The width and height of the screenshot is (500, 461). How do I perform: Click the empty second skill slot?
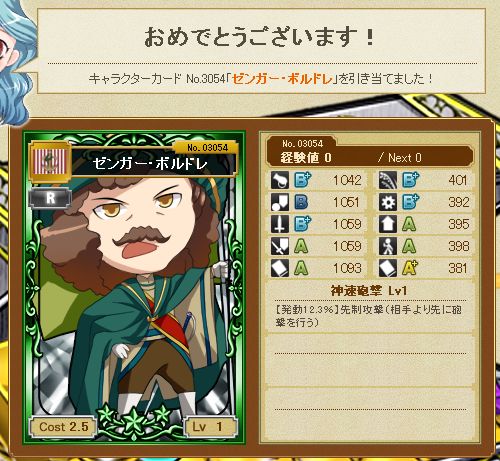coord(370,360)
